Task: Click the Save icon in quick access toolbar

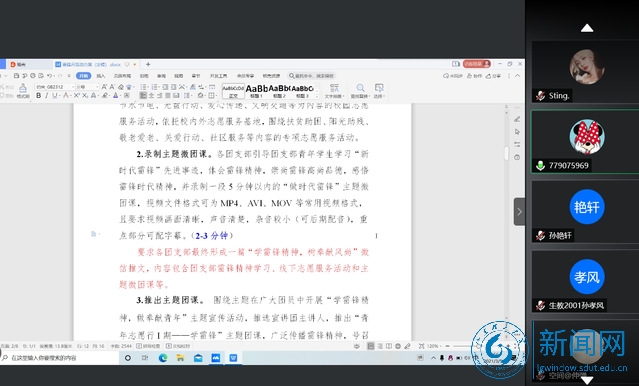Action: (16, 76)
